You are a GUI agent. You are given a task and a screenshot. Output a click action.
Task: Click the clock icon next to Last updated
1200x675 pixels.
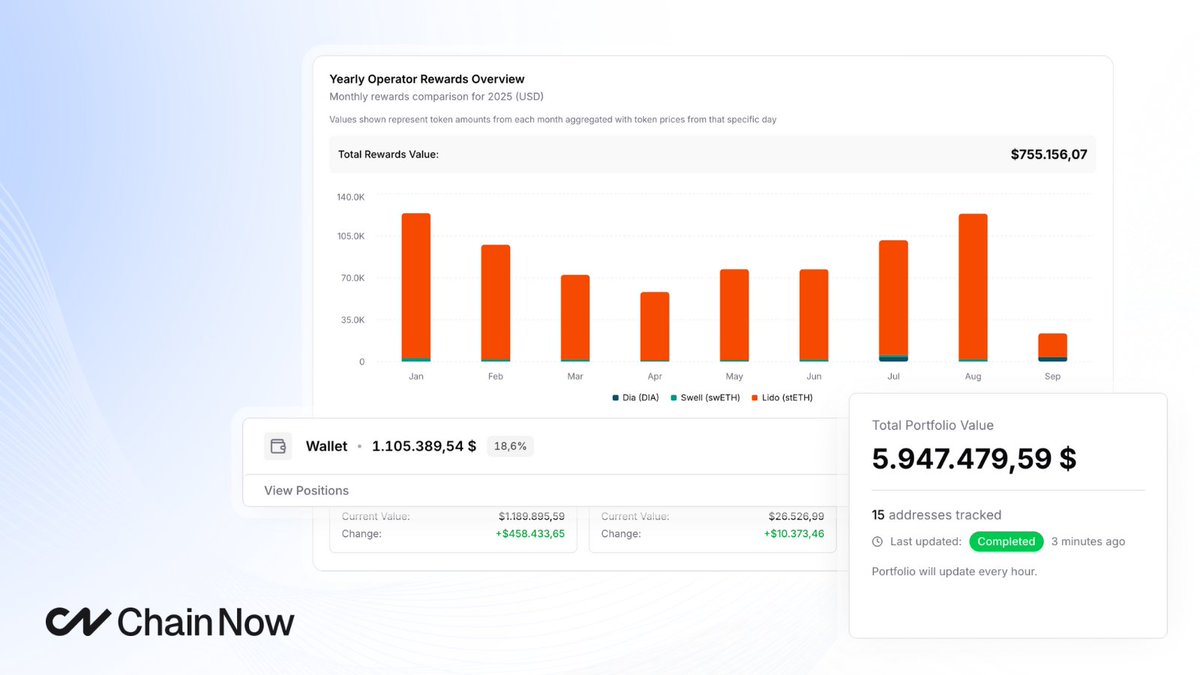coord(877,542)
